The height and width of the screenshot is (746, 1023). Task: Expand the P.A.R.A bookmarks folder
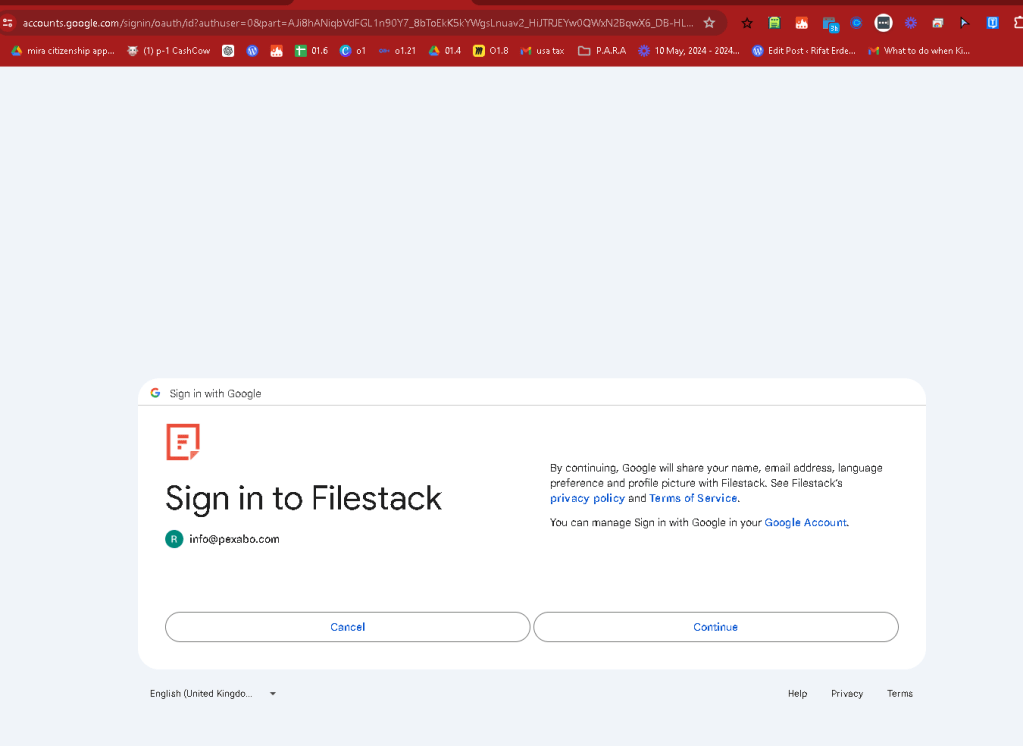[602, 50]
